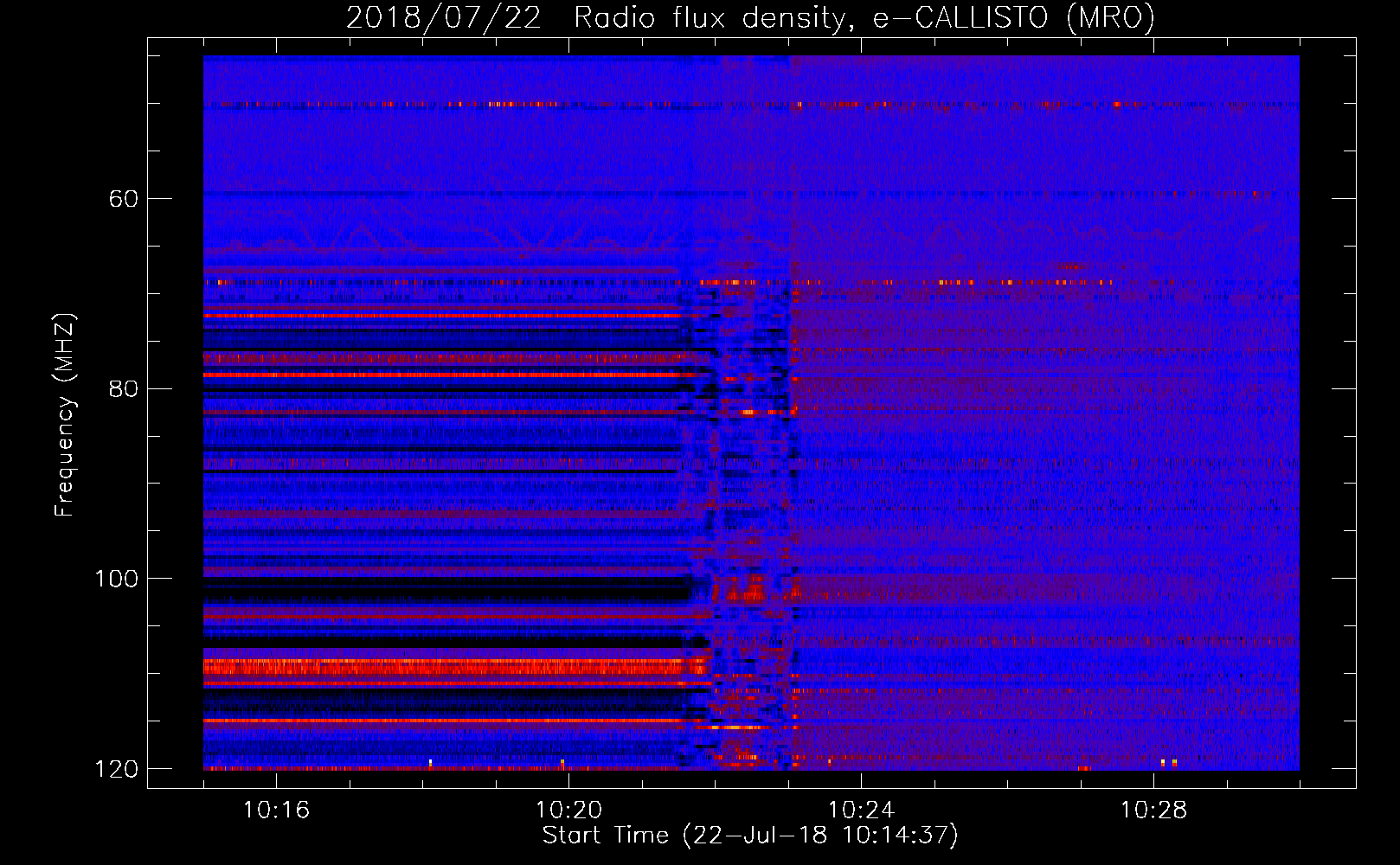
Task: Click the 10:24 time tick label
Action: pos(861,811)
